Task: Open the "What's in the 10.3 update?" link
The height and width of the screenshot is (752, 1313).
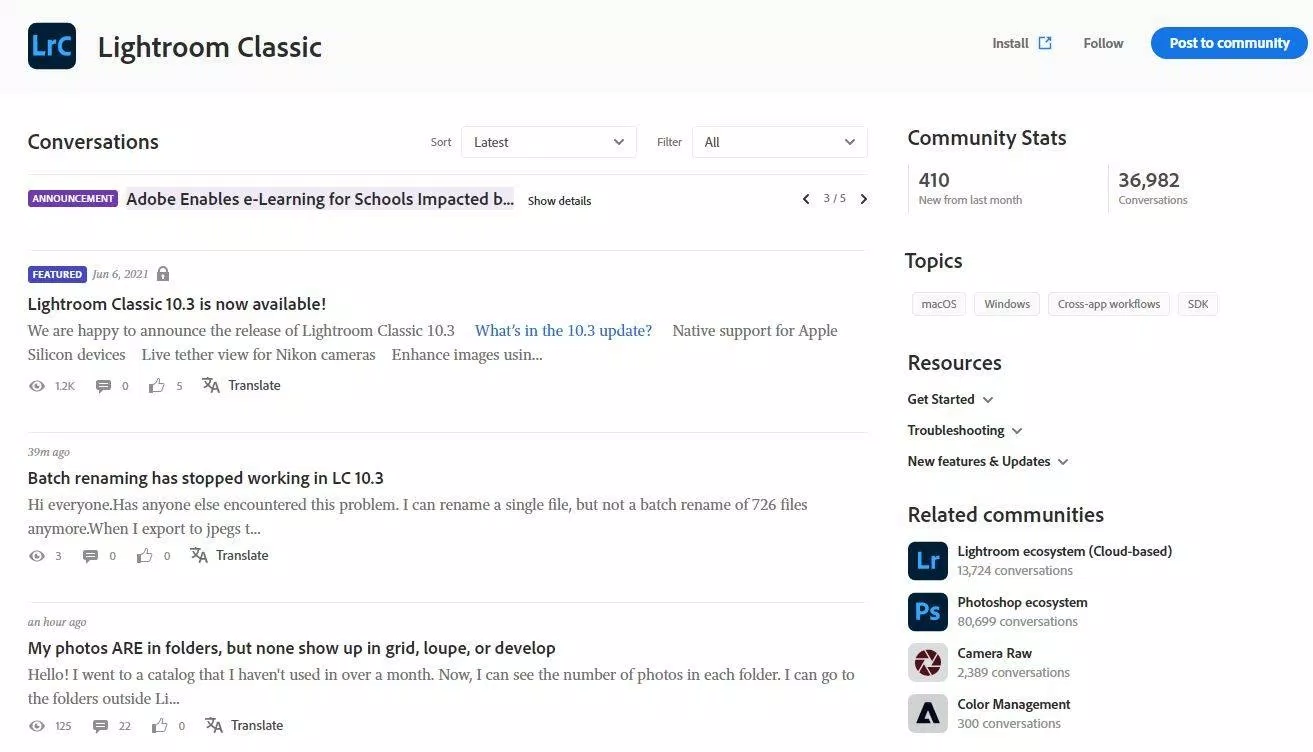Action: (x=563, y=330)
